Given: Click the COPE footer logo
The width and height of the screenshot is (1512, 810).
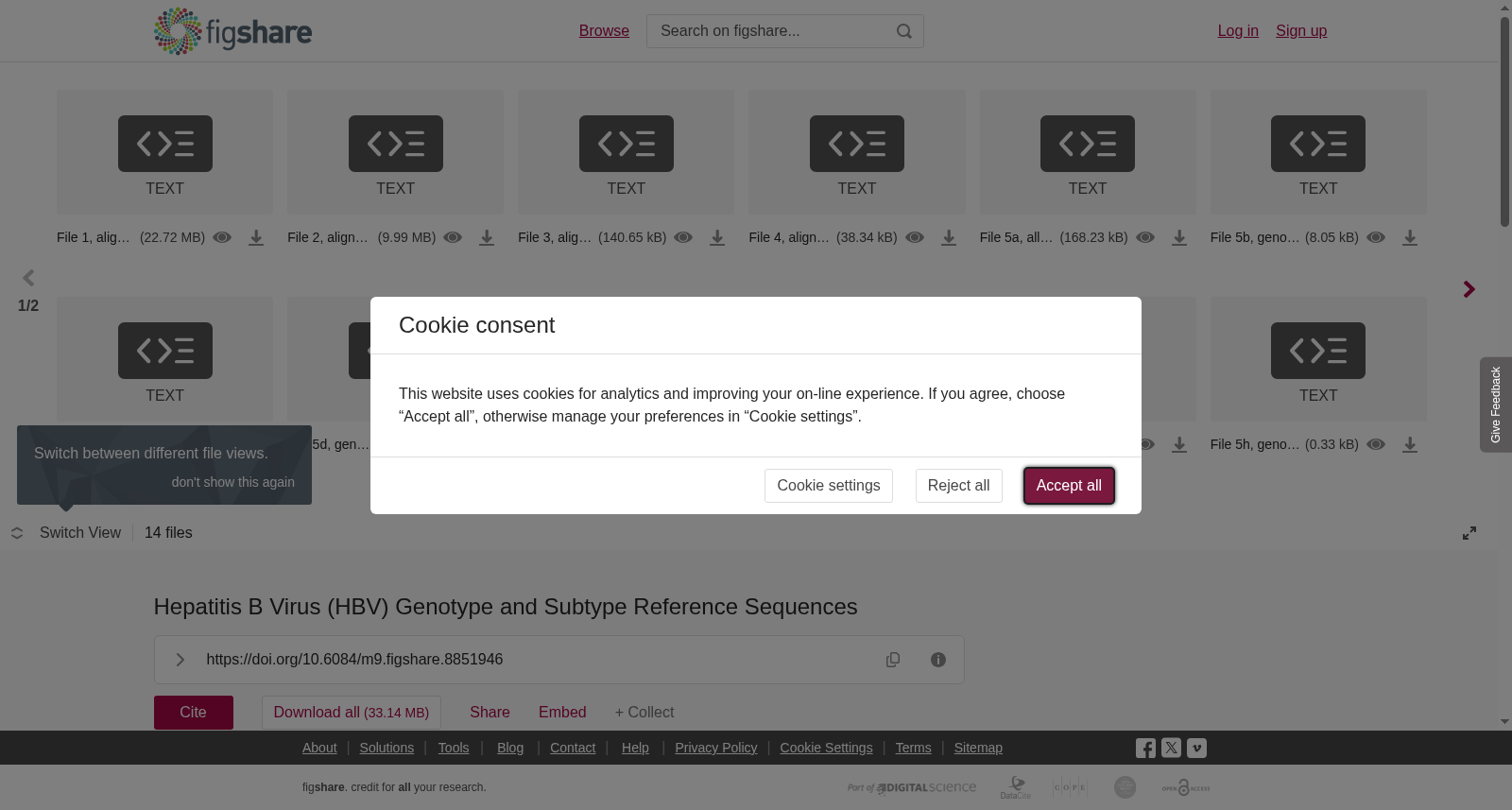Looking at the screenshot, I should click(x=1071, y=787).
